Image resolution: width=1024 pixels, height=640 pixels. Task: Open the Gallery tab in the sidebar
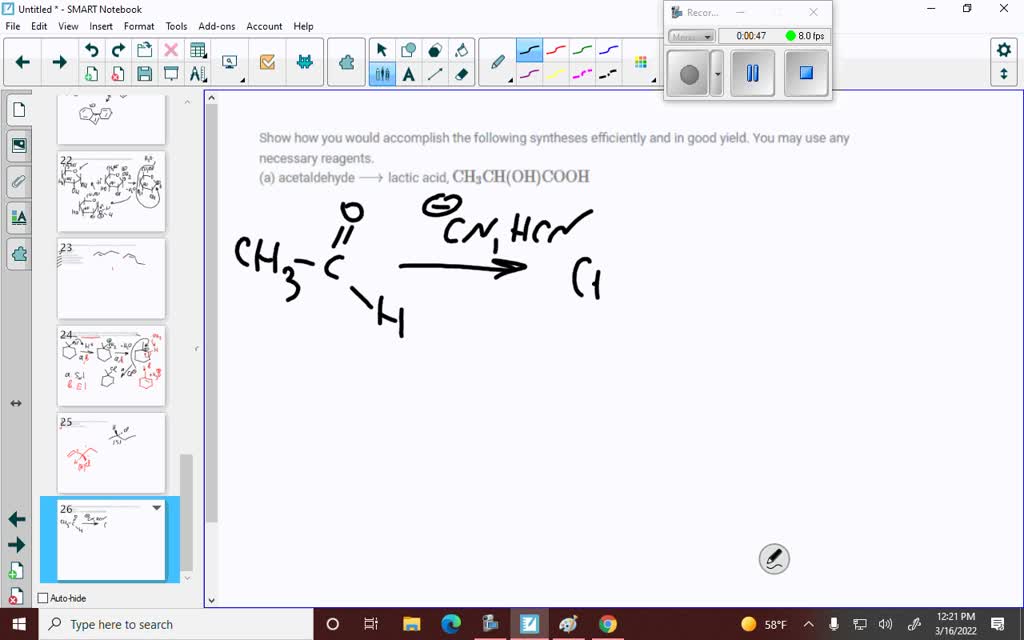(18, 145)
